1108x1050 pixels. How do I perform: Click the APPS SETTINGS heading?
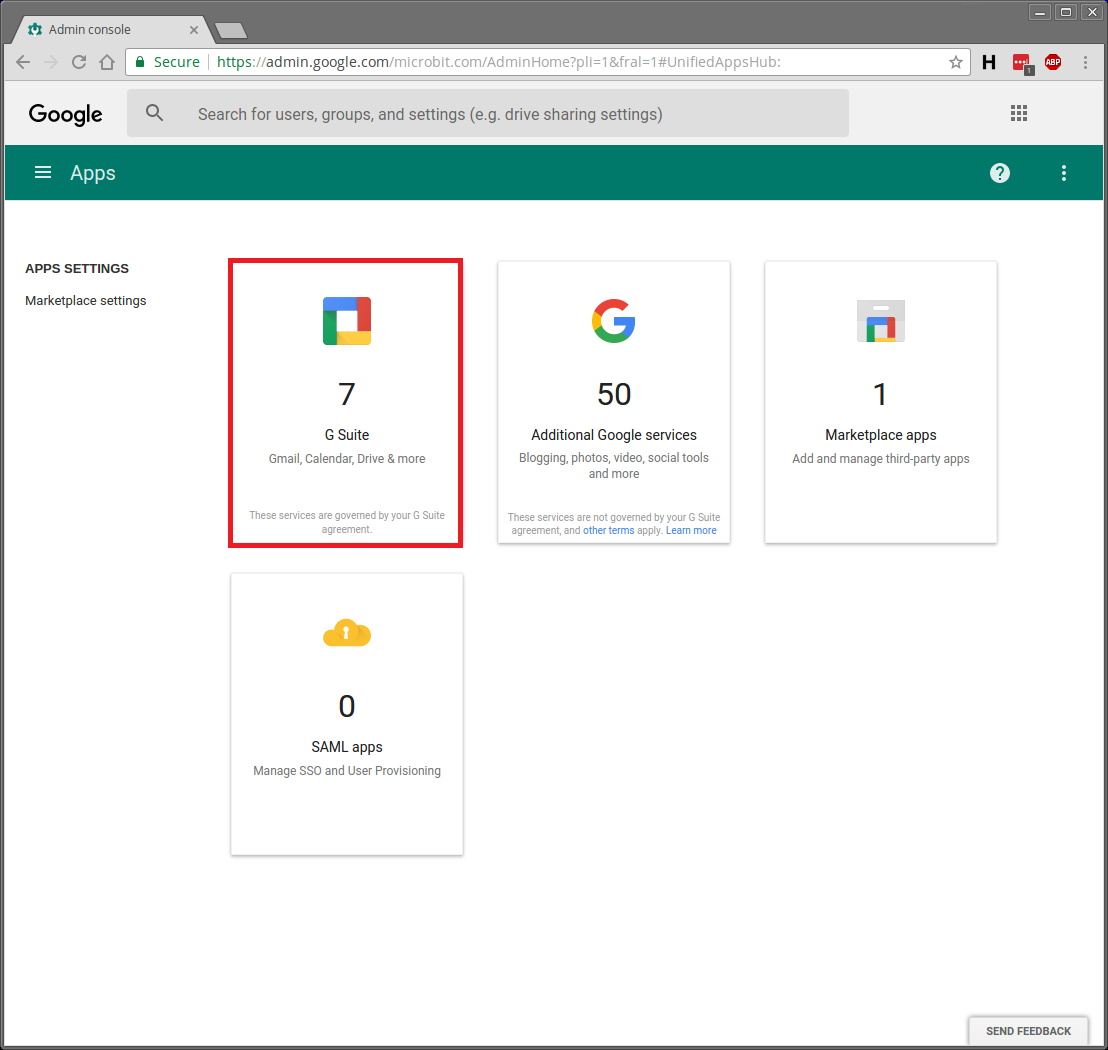click(77, 269)
